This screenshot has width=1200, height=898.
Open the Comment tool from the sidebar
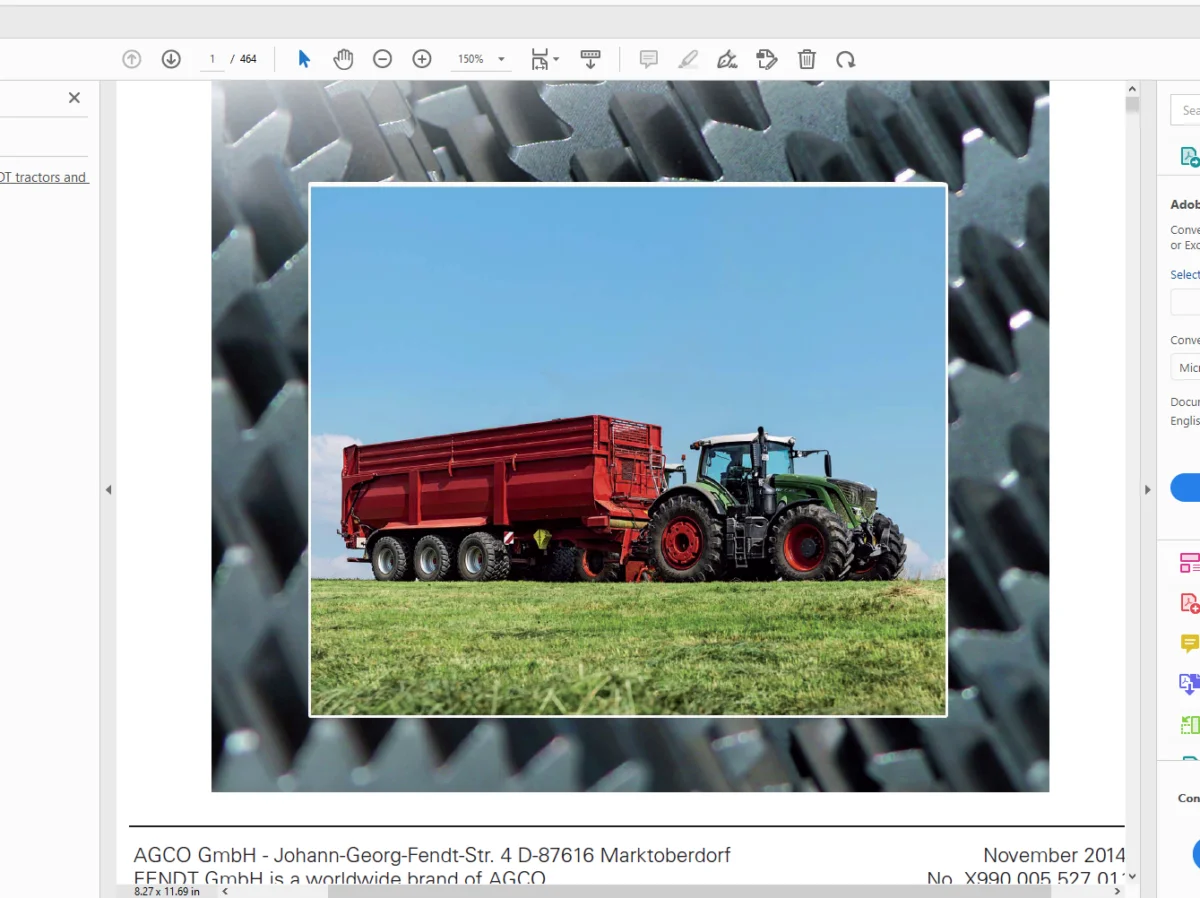click(x=1189, y=643)
